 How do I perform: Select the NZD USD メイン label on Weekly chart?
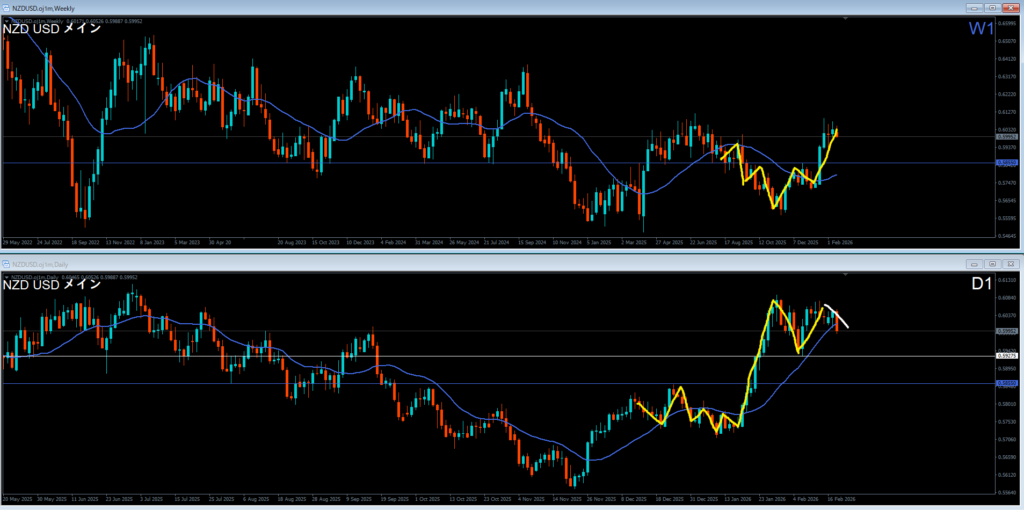pyautogui.click(x=52, y=28)
